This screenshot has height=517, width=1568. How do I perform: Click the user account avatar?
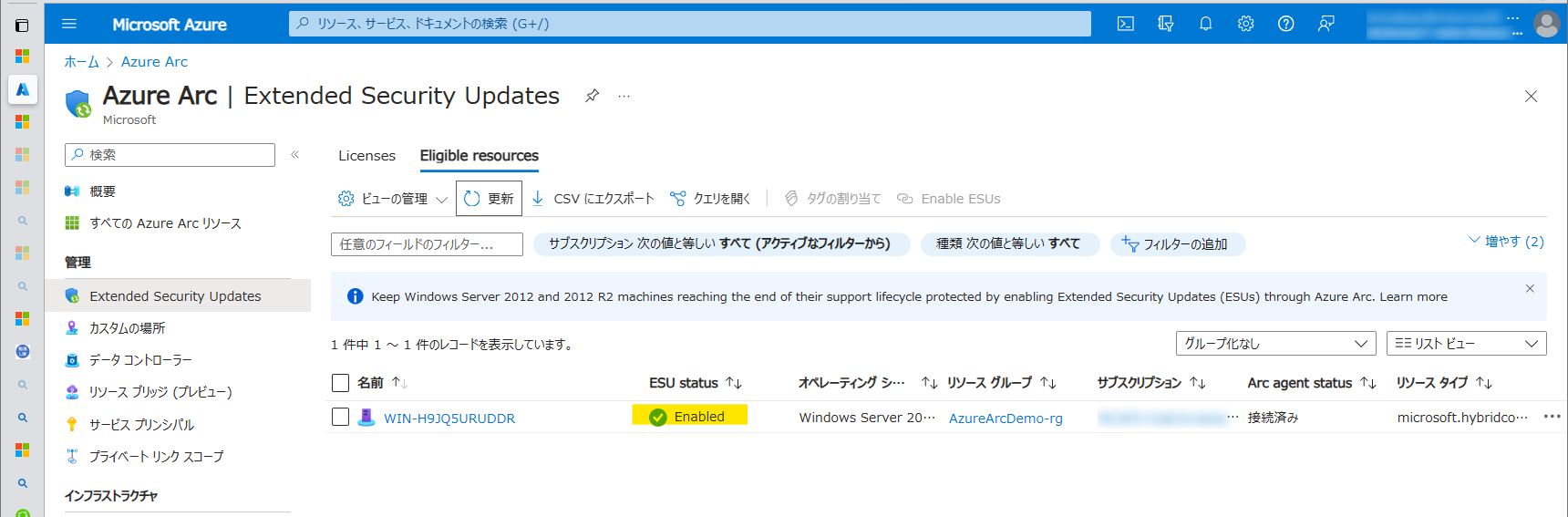(x=1547, y=24)
